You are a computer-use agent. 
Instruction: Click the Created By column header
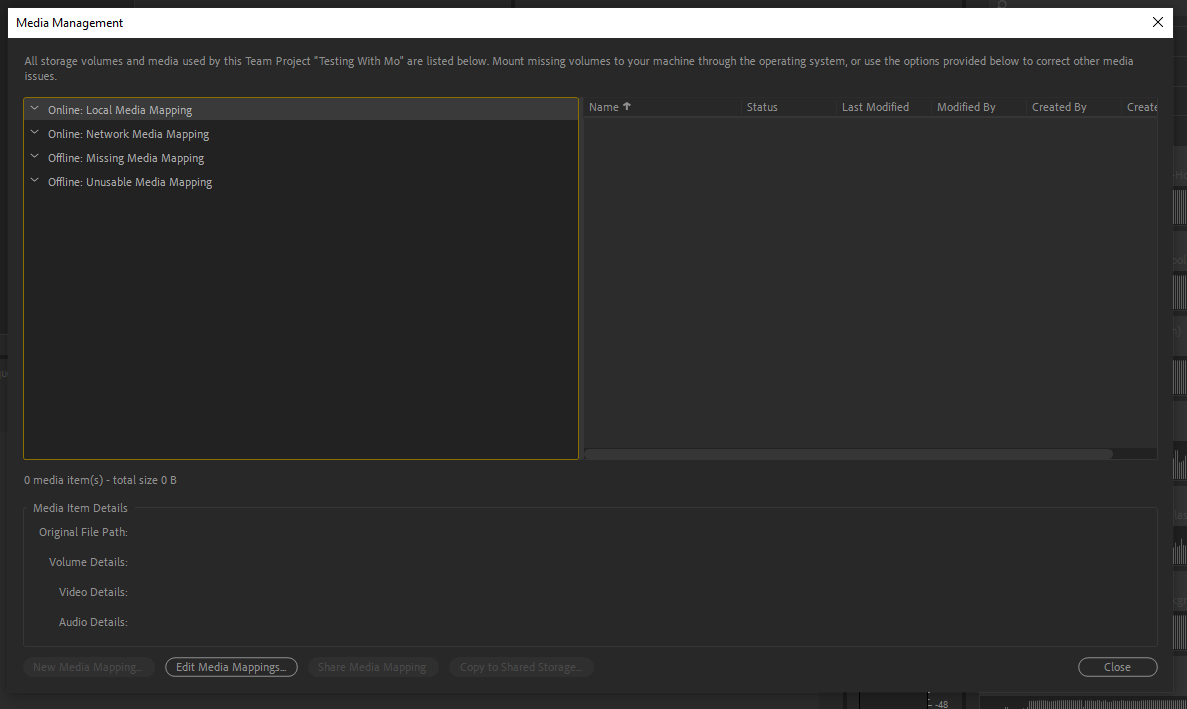[1059, 106]
